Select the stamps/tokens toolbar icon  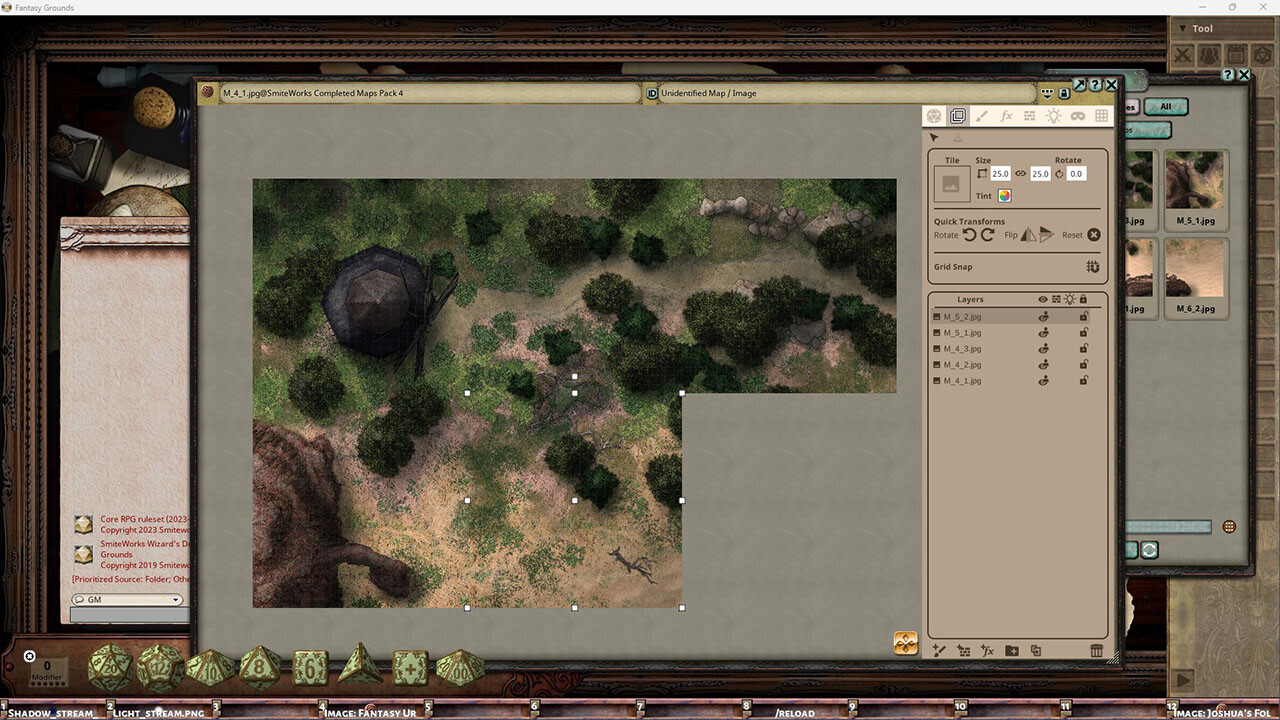[1029, 115]
